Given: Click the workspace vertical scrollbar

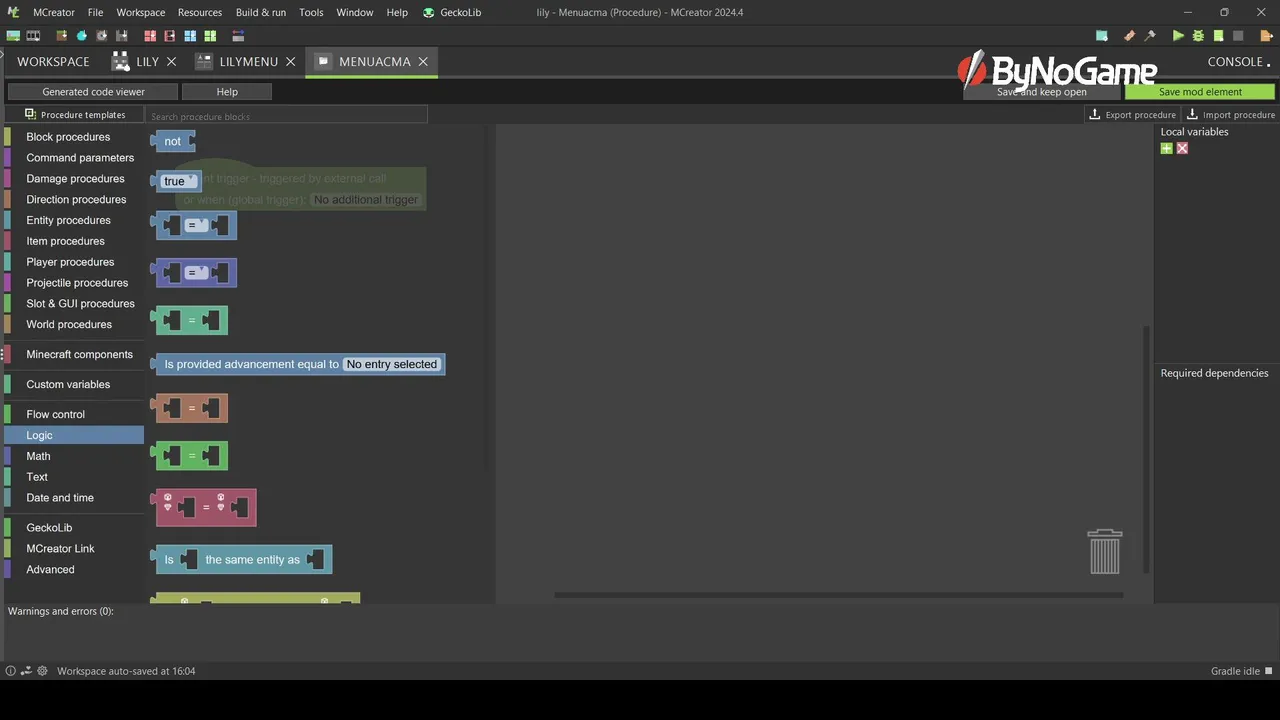Looking at the screenshot, I should point(1147,450).
